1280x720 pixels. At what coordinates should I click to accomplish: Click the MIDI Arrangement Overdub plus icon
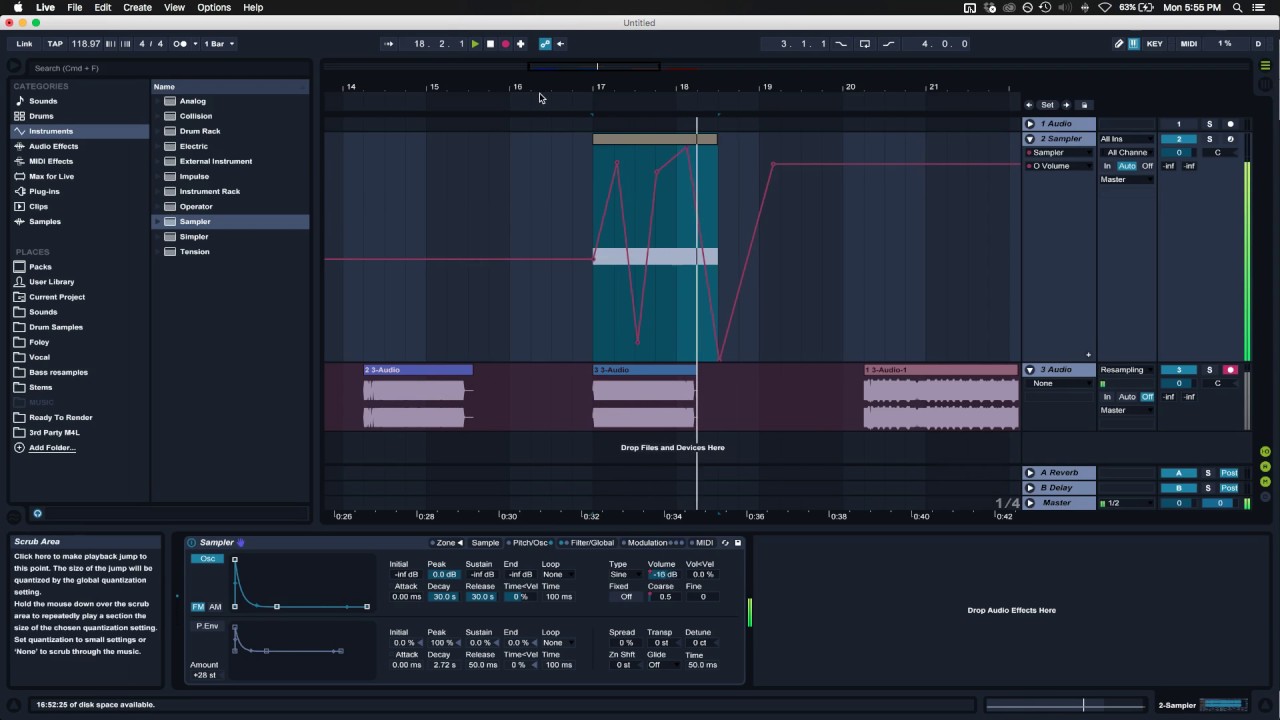point(520,44)
